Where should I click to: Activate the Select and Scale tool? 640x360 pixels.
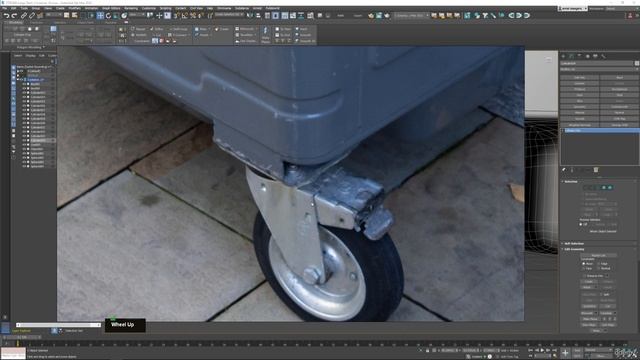(x=116, y=16)
